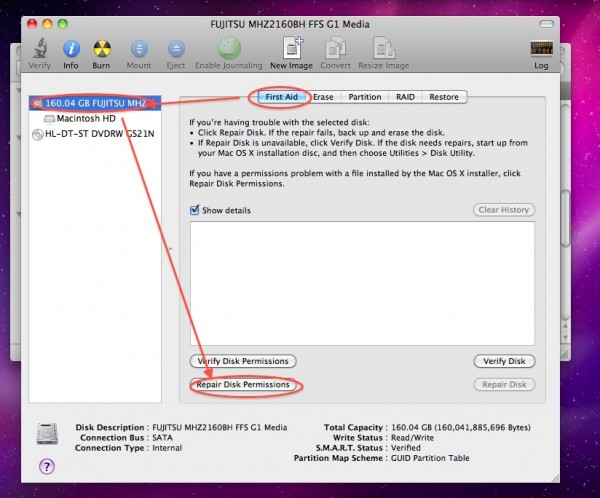
Task: Click the 'GUID Partition Table' scheme value
Action: tap(430, 458)
